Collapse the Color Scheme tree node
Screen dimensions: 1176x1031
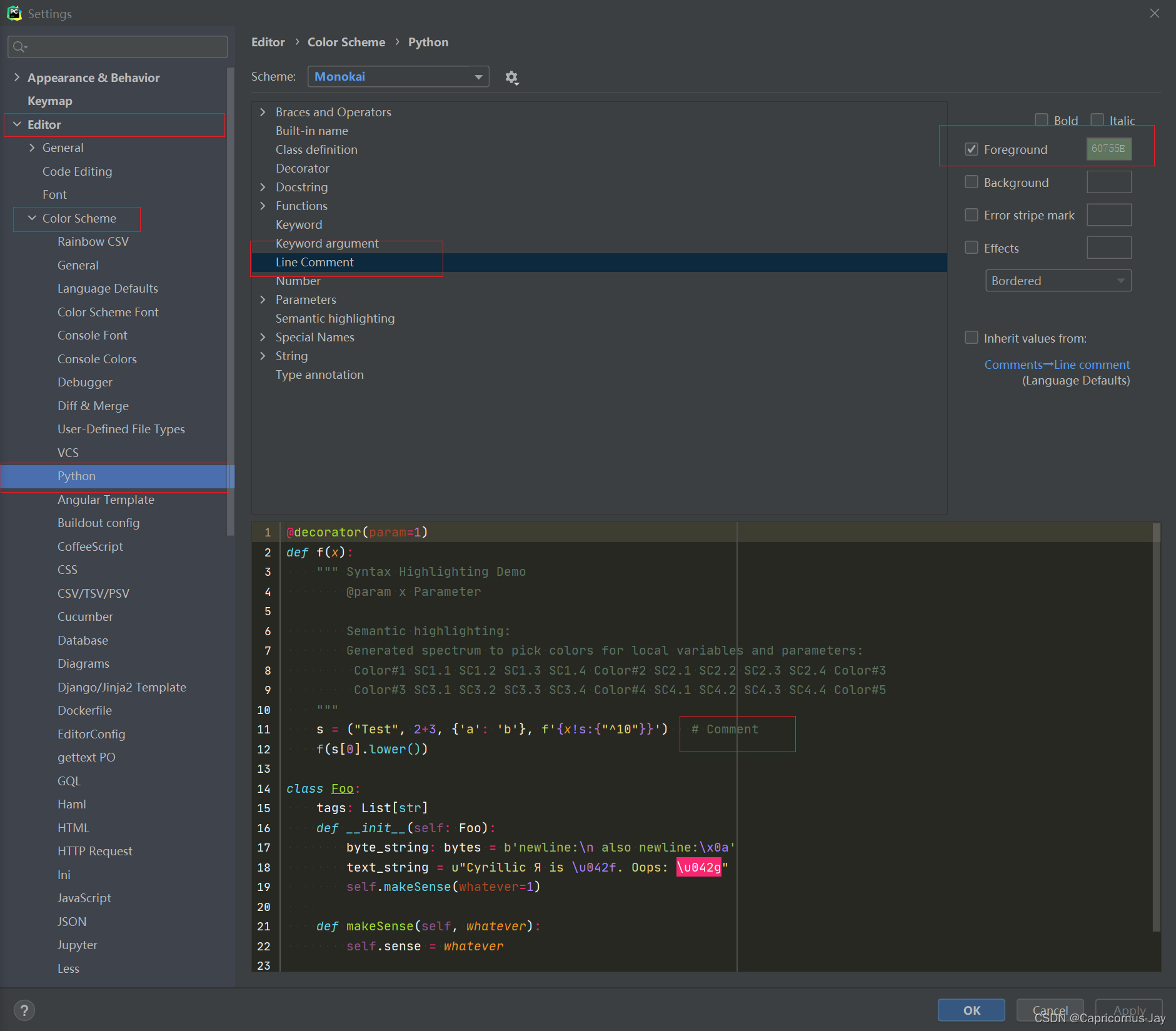[x=32, y=218]
